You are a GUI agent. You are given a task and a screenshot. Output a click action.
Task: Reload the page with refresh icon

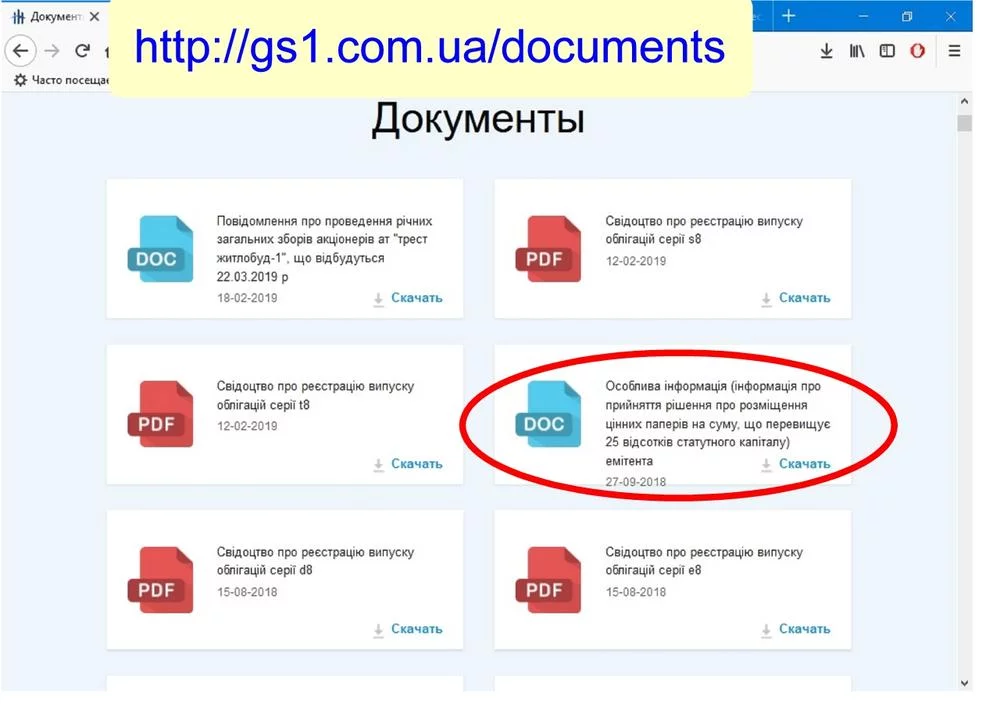[x=82, y=50]
